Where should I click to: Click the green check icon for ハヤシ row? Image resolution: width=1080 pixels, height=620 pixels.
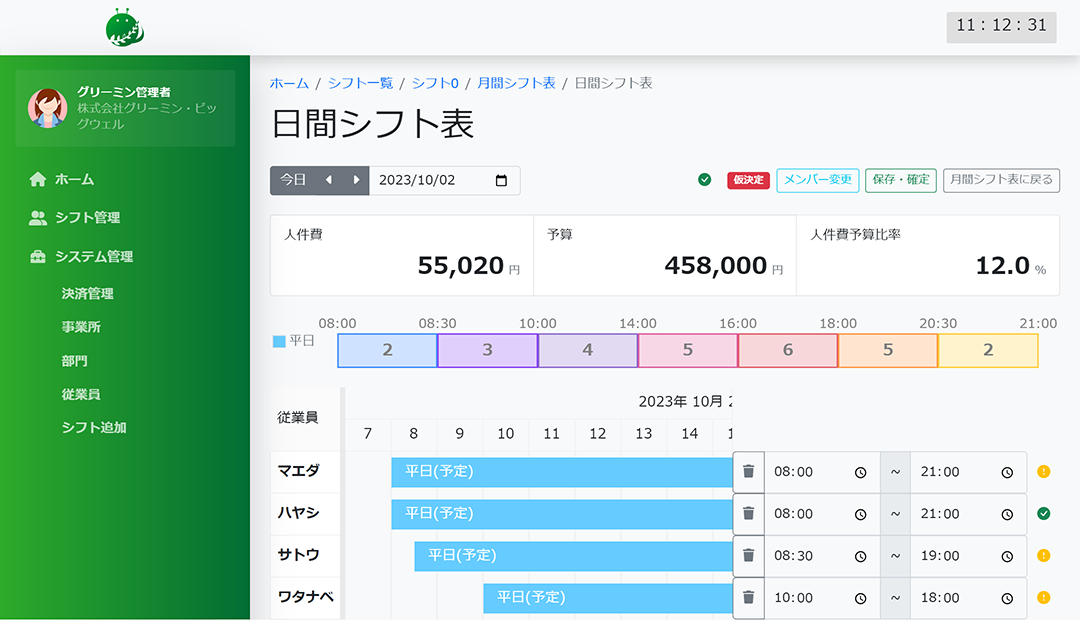tap(1043, 514)
